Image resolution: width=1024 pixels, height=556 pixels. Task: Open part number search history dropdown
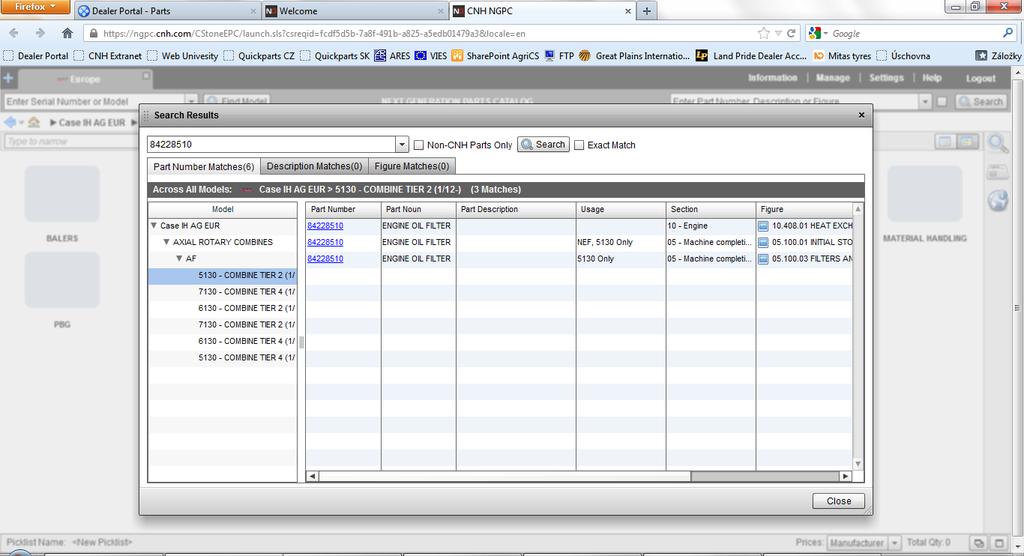coord(402,144)
